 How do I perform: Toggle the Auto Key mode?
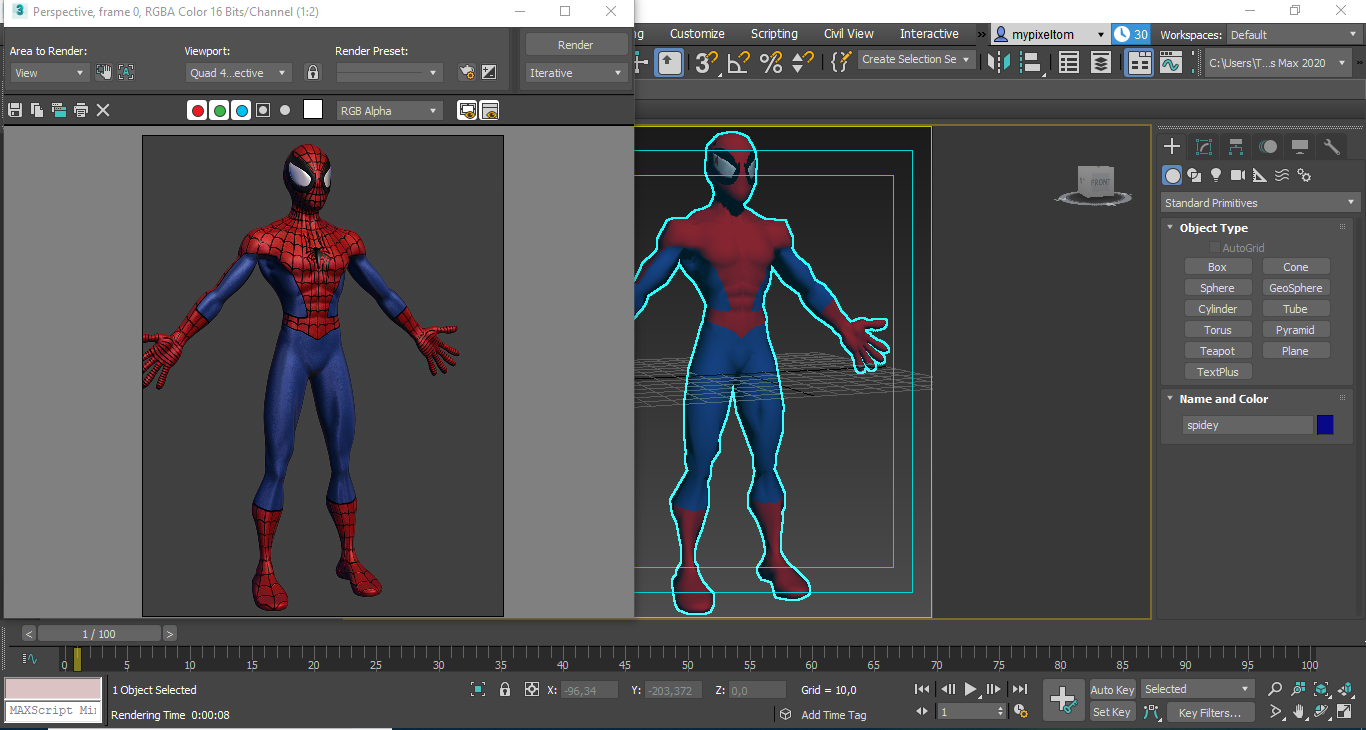(x=1112, y=690)
